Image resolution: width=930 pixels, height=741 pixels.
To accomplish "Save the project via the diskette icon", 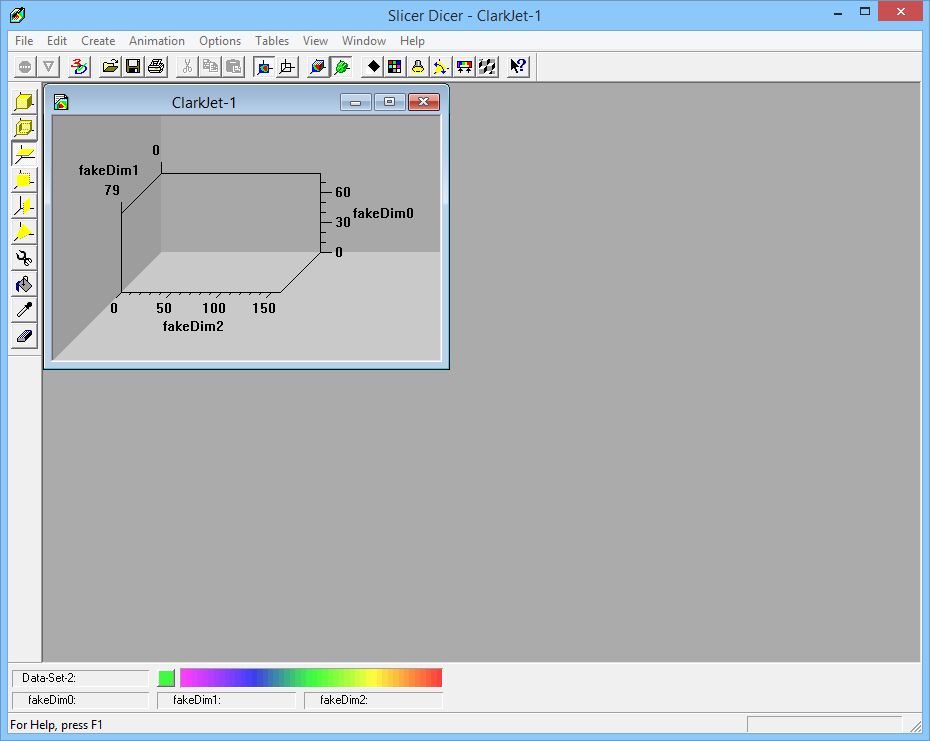I will (x=134, y=66).
